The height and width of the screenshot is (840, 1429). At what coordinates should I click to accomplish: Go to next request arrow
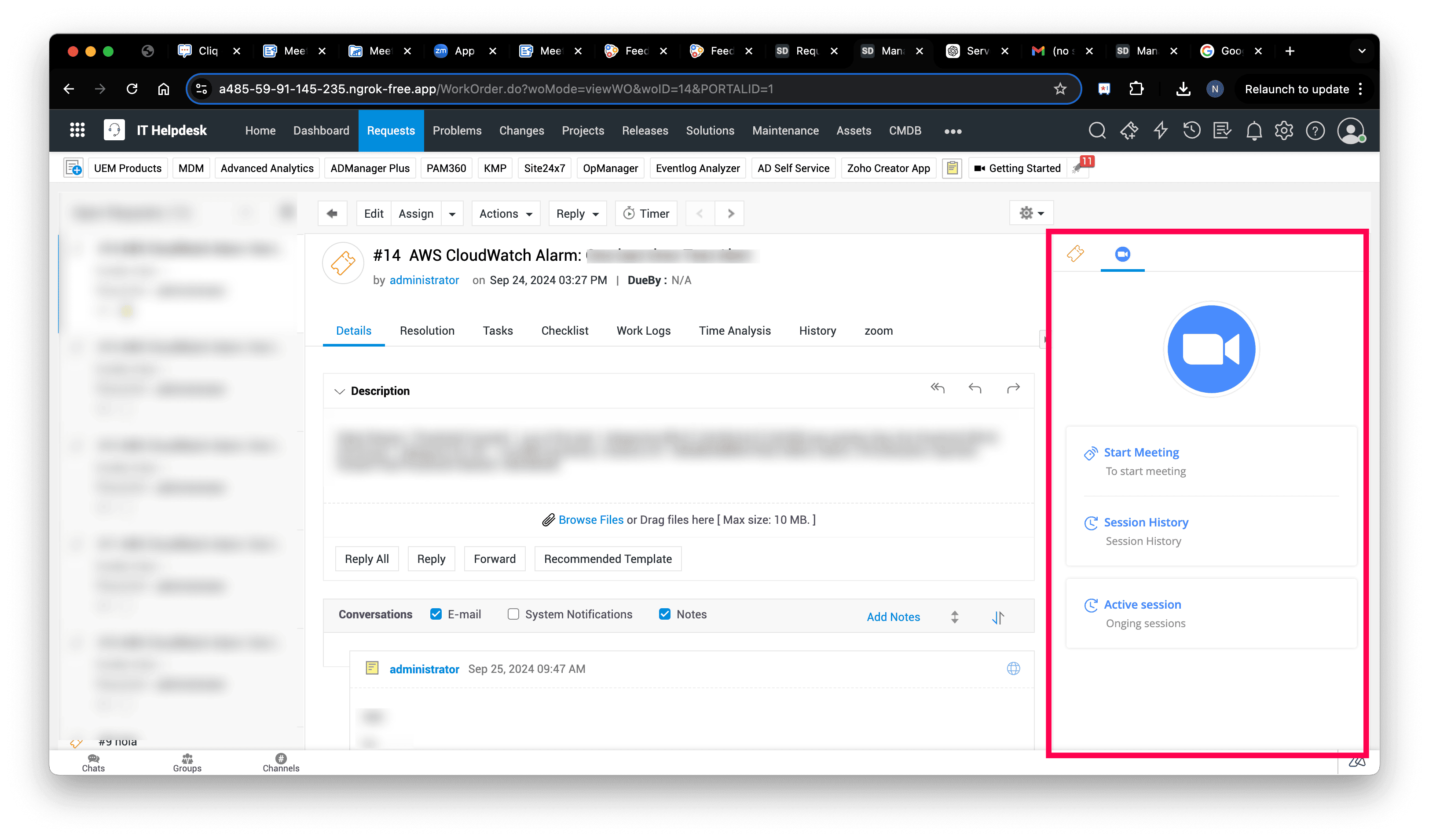tap(730, 213)
